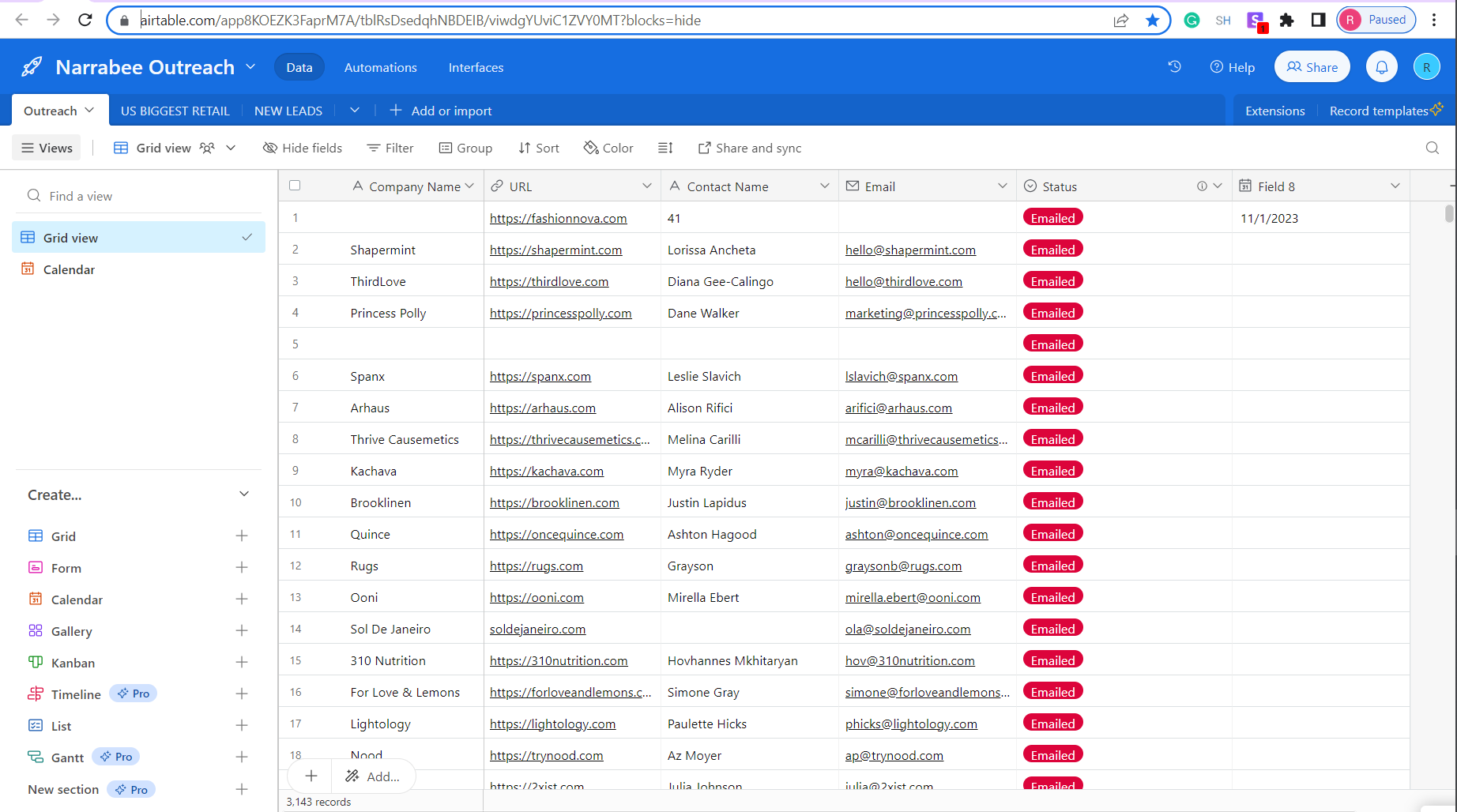Screen dimensions: 1457x812
Task: Open the Interfaces tab
Action: 476,67
